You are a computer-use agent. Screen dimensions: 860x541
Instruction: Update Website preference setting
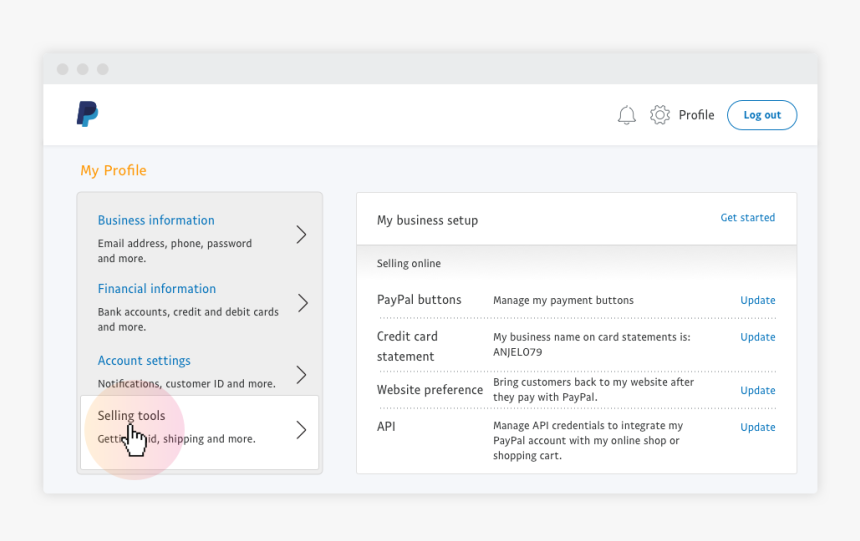click(757, 390)
